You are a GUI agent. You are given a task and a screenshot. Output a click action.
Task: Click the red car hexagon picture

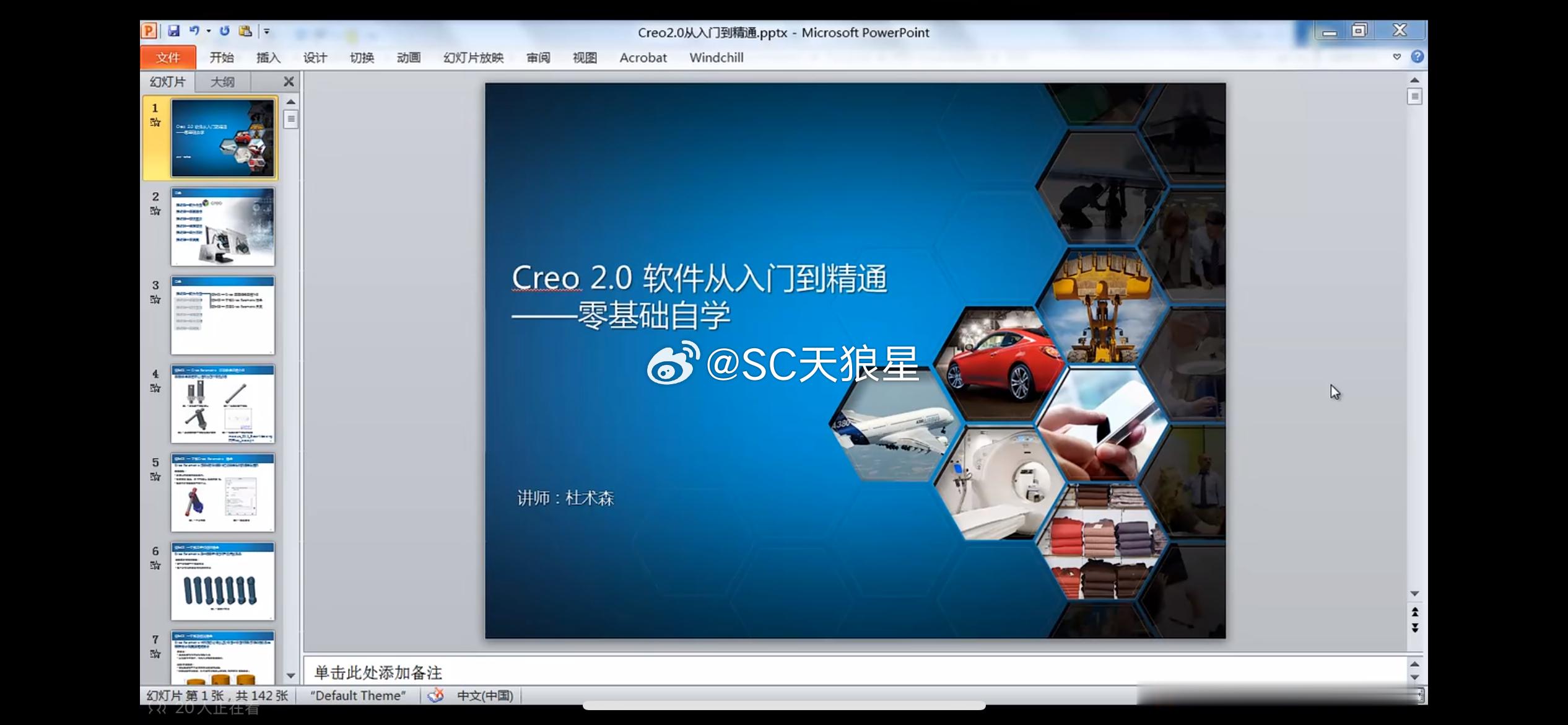pyautogui.click(x=998, y=364)
